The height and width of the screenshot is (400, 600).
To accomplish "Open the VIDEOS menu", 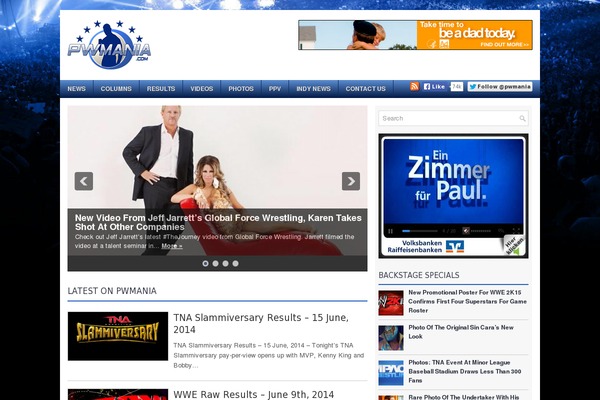I will (202, 89).
